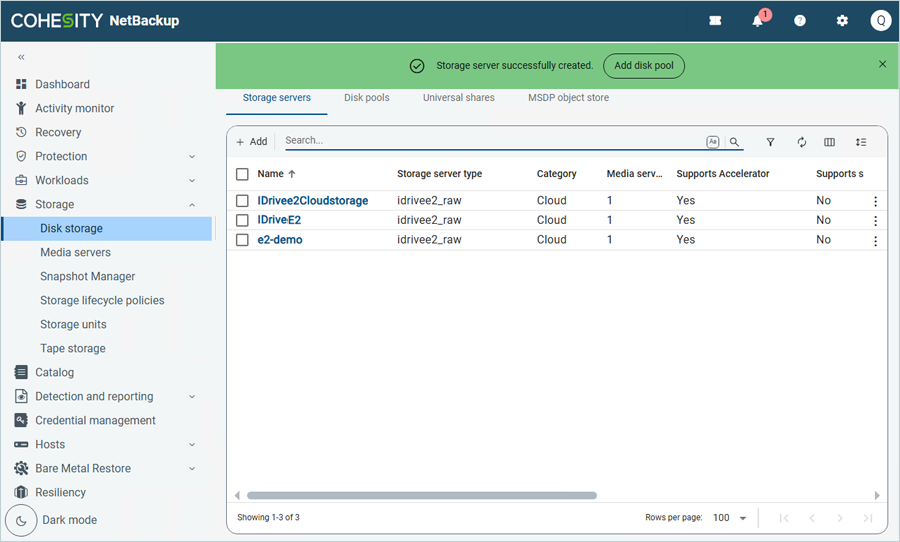The image size is (900, 542).
Task: Open actions menu for e2-demo row
Action: 875,241
